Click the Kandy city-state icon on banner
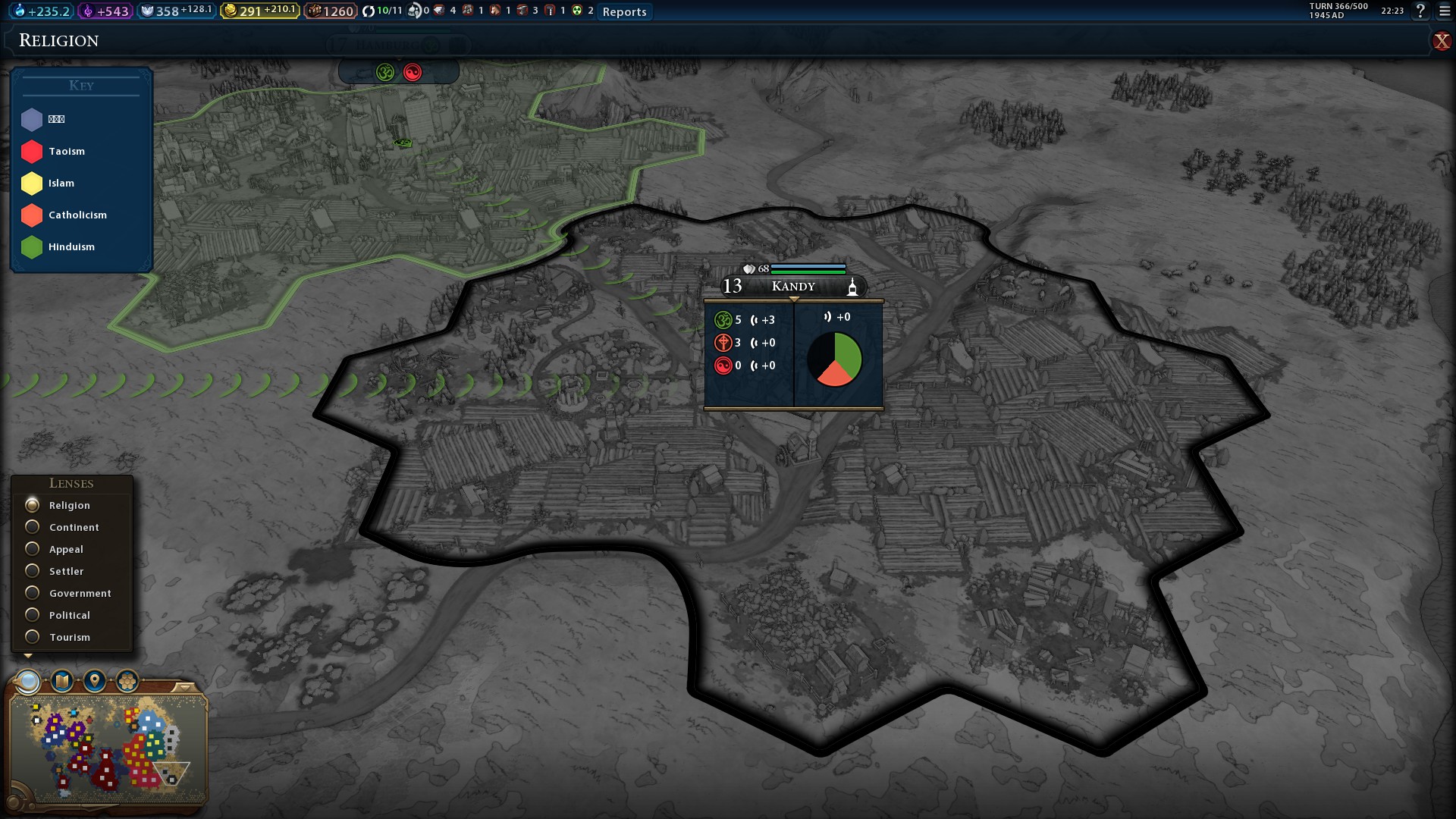 [852, 287]
